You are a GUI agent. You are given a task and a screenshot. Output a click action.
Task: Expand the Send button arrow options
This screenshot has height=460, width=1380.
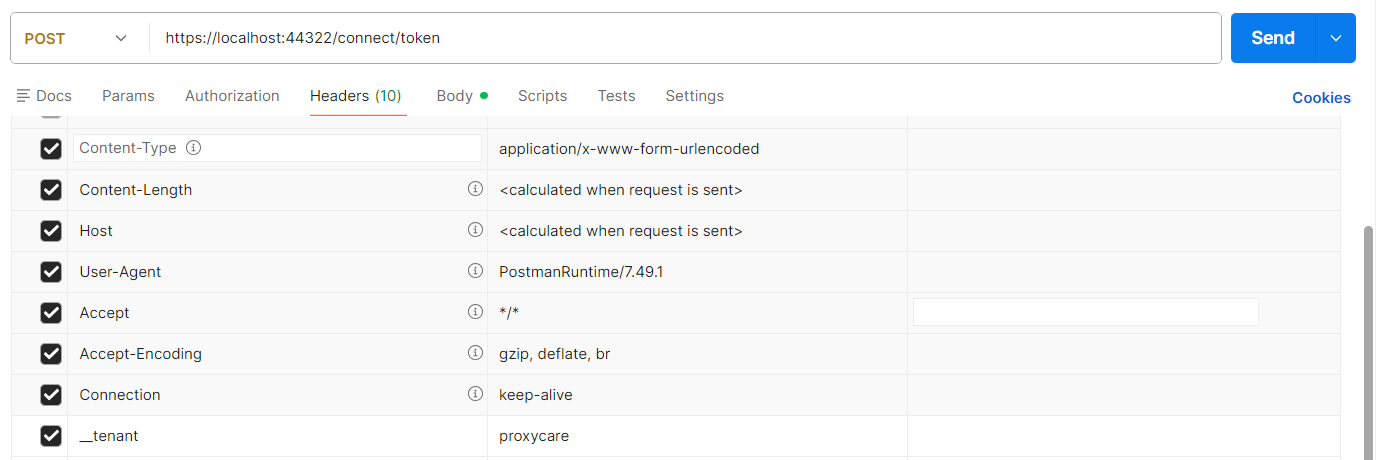[1336, 38]
